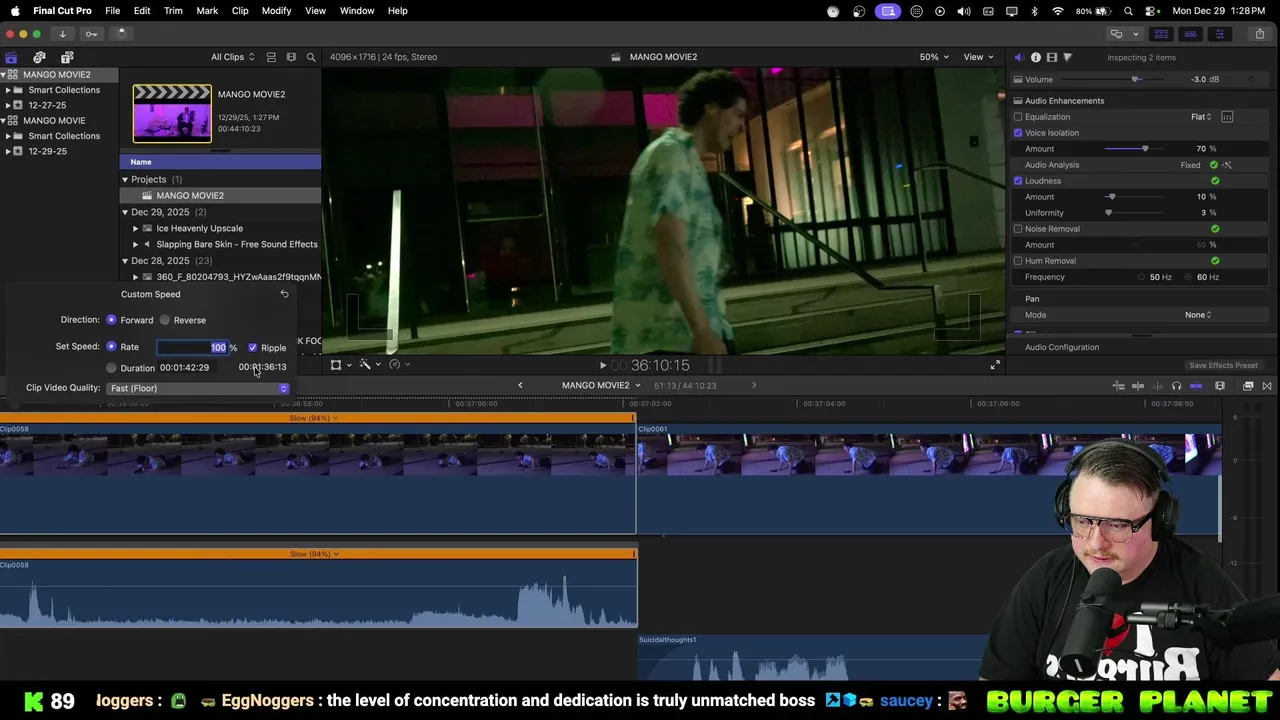Image resolution: width=1280 pixels, height=720 pixels.
Task: Uncheck the Ripple checkbox
Action: 252,348
